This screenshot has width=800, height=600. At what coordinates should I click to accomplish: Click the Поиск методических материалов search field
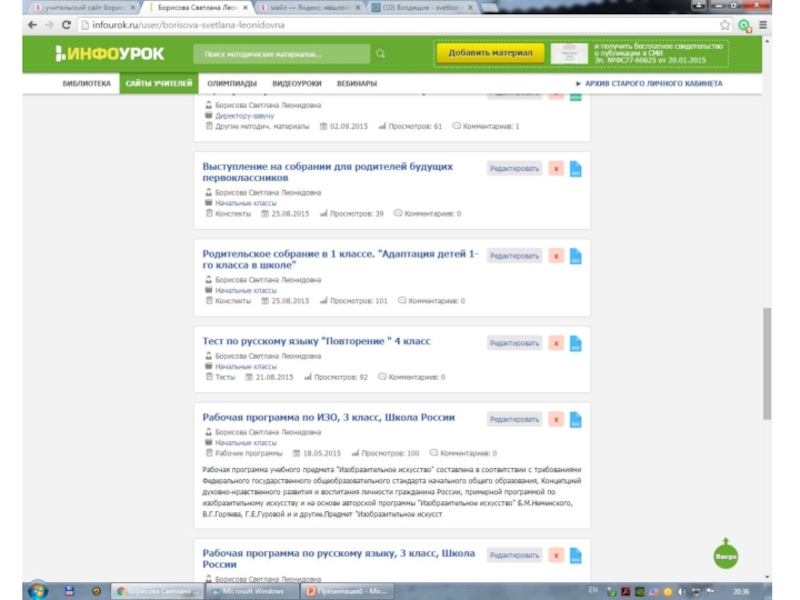point(282,54)
